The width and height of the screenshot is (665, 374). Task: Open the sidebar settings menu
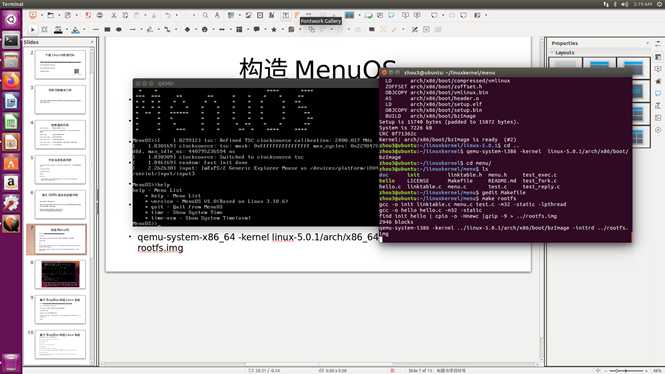658,43
